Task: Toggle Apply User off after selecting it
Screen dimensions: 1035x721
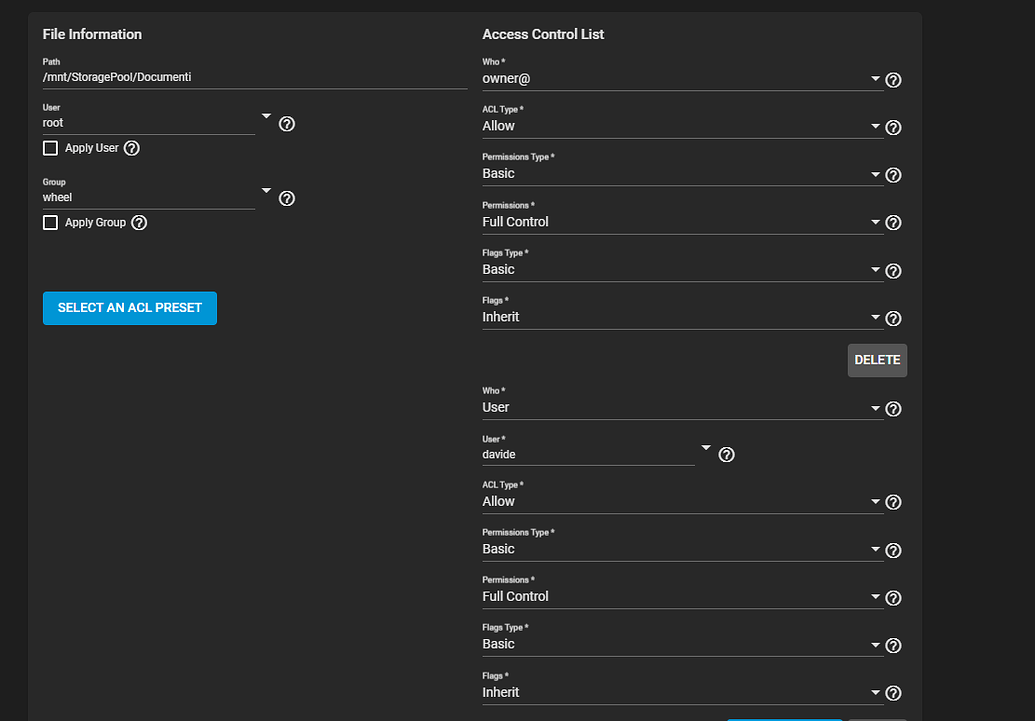Action: 50,147
